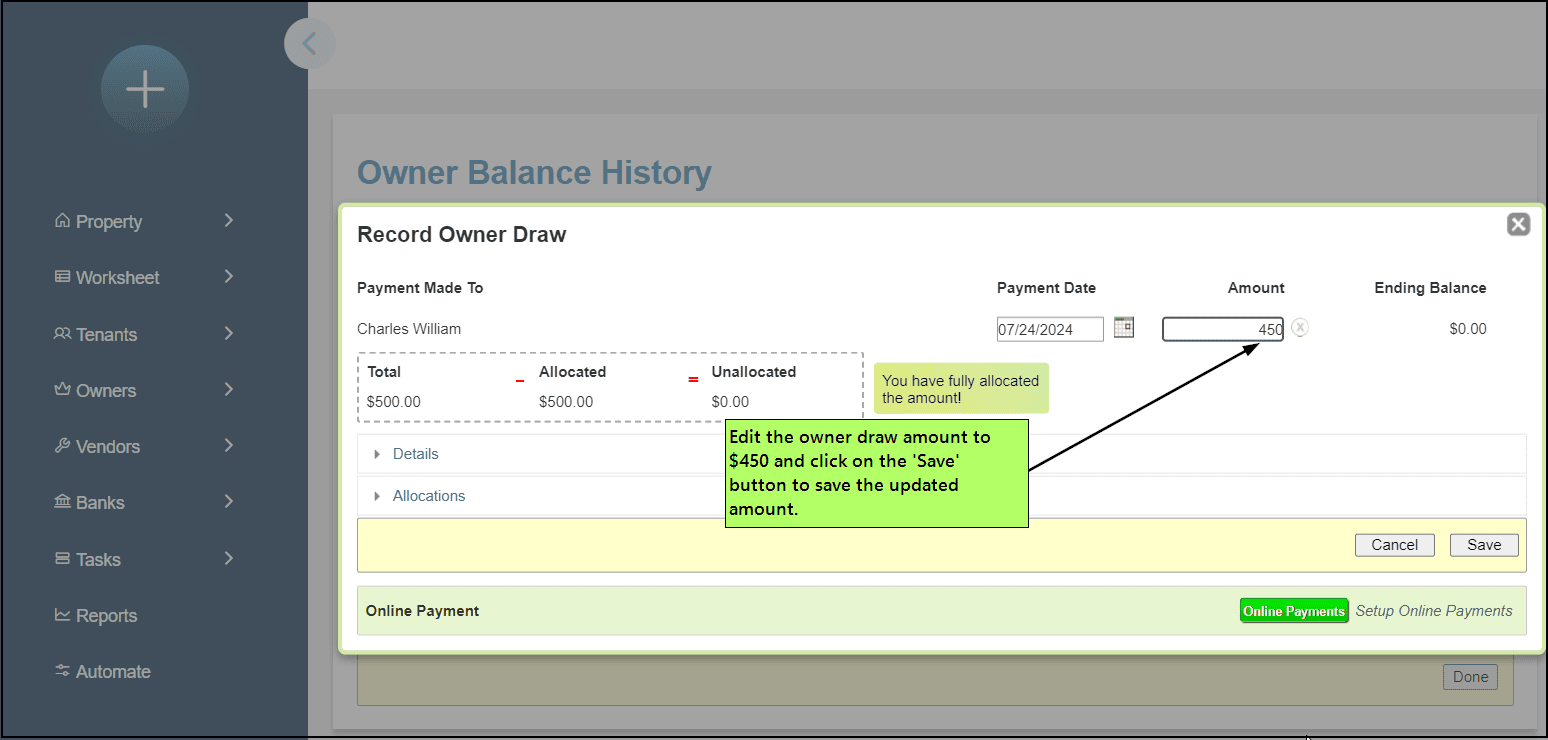Image resolution: width=1548 pixels, height=740 pixels.
Task: Click the Reports chart icon in sidebar
Action: (62, 615)
